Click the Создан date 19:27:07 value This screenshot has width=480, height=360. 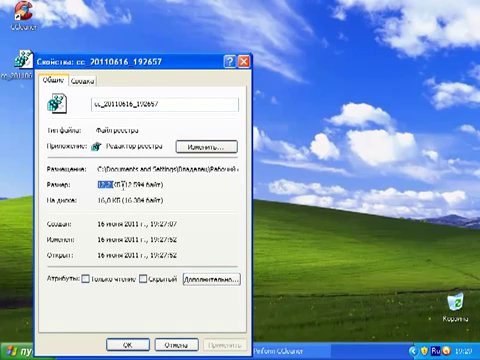tap(137, 224)
